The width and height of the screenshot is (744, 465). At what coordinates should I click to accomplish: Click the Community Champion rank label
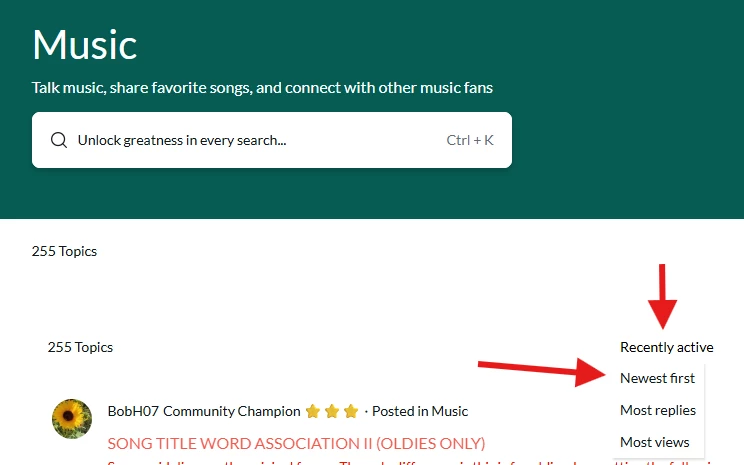tap(232, 411)
